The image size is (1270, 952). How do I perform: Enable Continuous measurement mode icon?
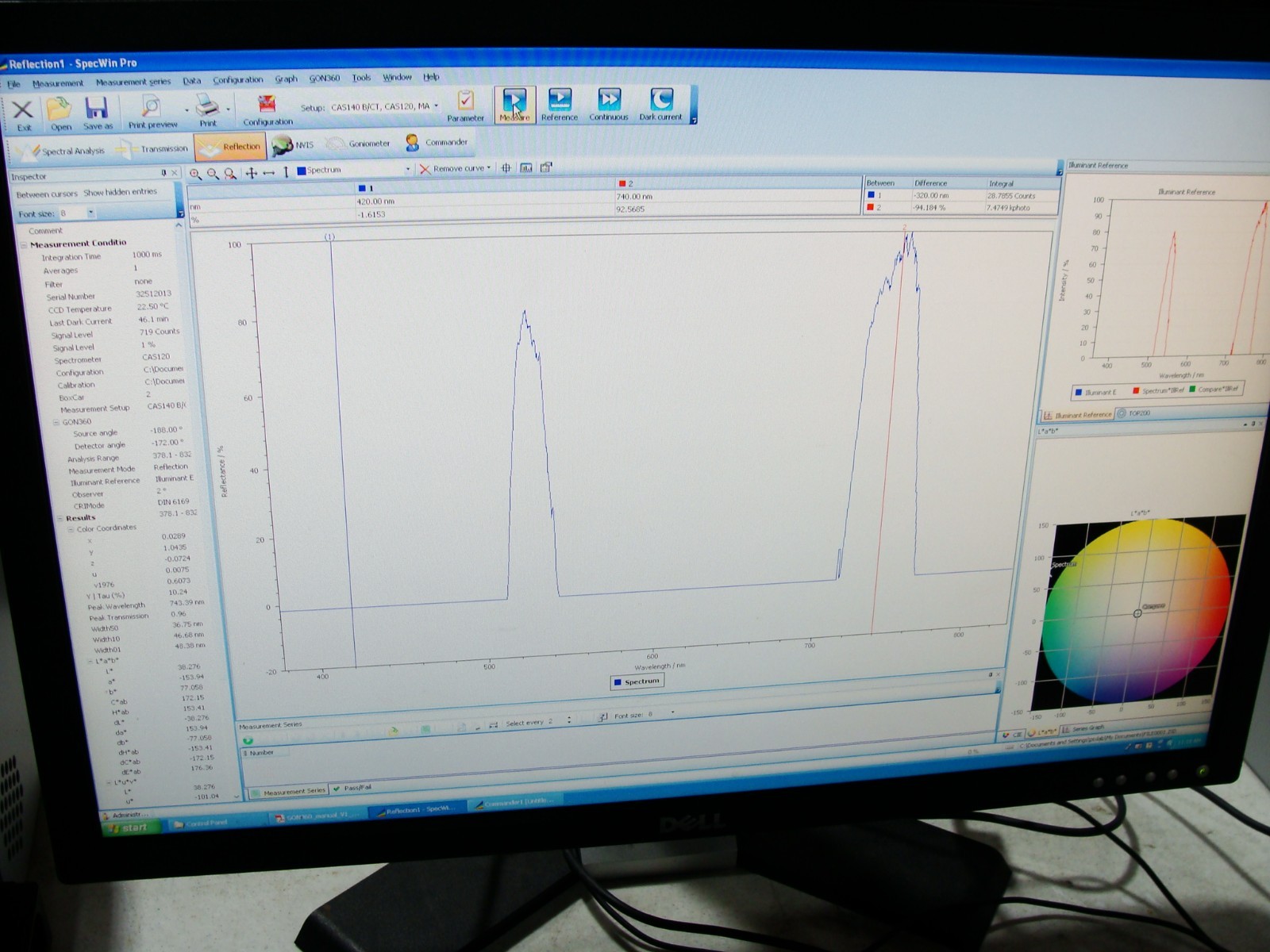(610, 105)
